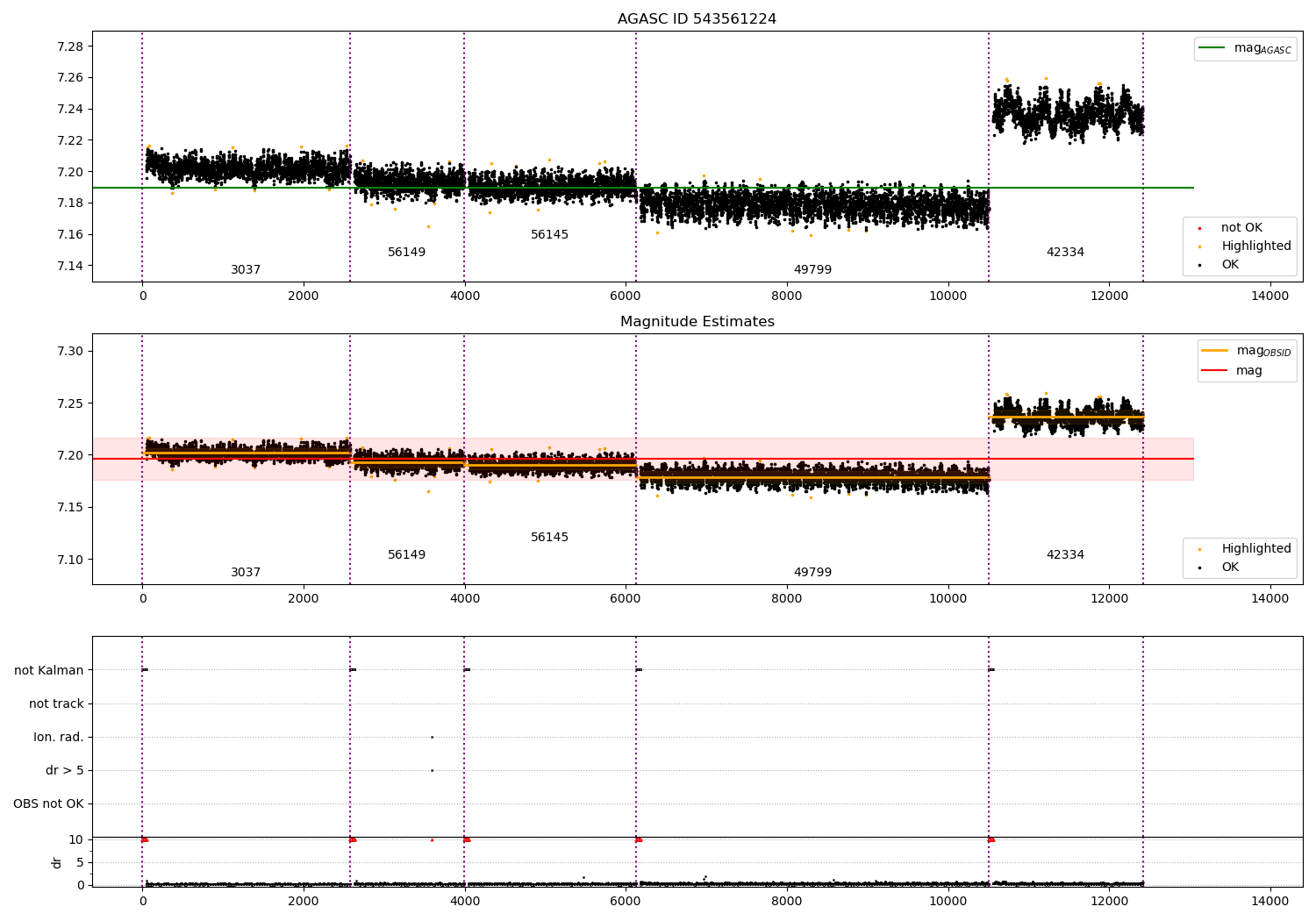This screenshot has height=921, width=1316.
Task: Click the 7.28 y-axis tick label
Action: click(x=70, y=46)
